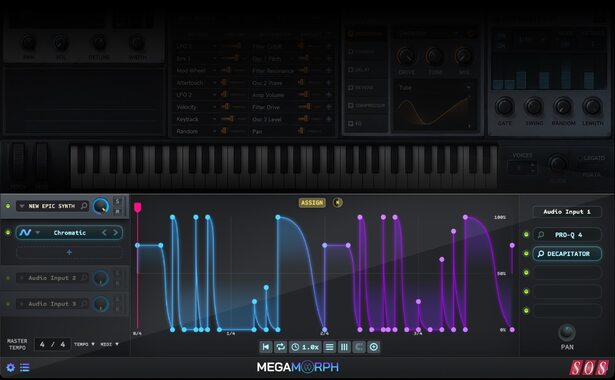Toggle power LED of Audio Input 3
The width and height of the screenshot is (615, 380).
pyautogui.click(x=8, y=304)
